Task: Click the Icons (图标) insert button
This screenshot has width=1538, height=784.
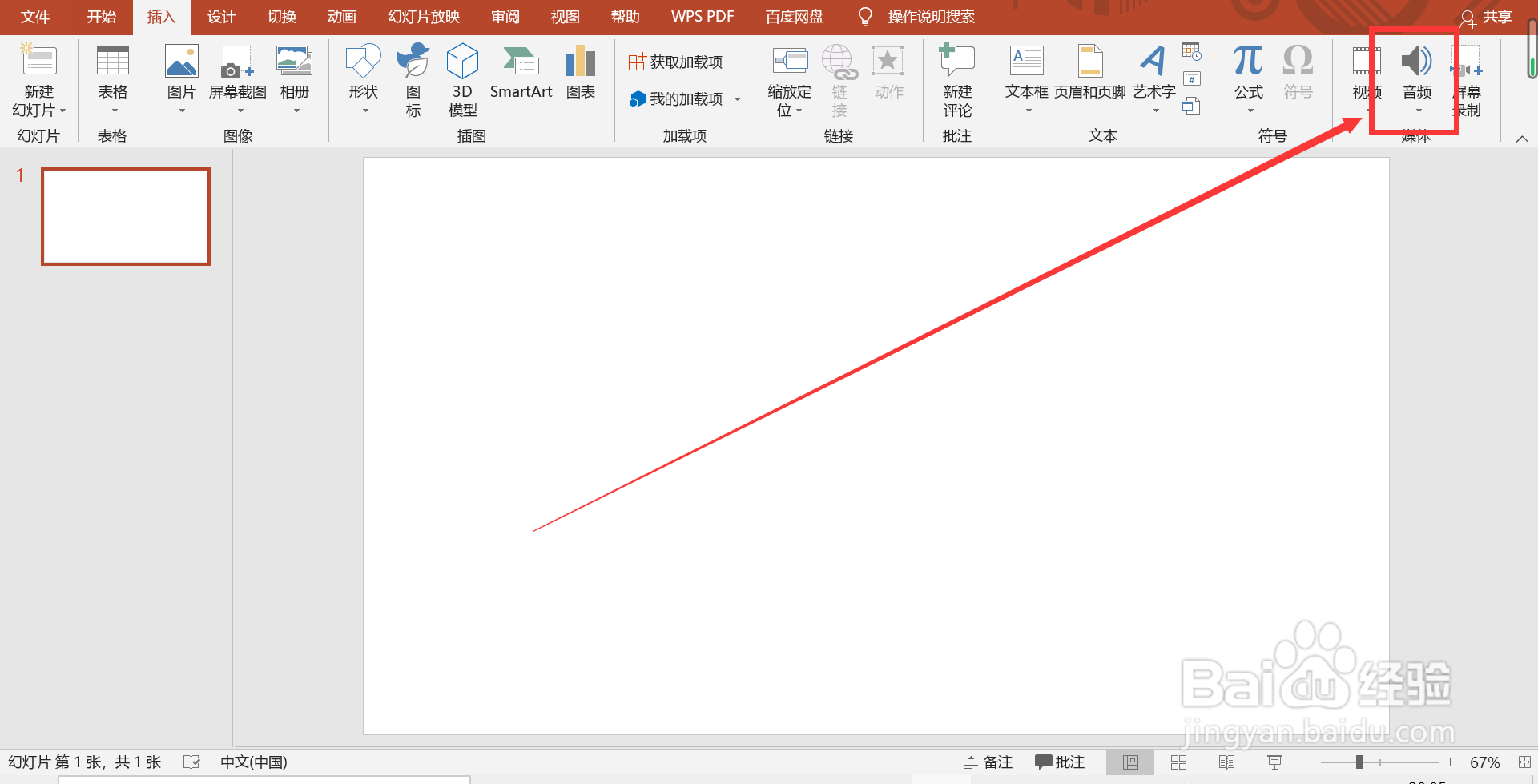Action: coord(413,80)
